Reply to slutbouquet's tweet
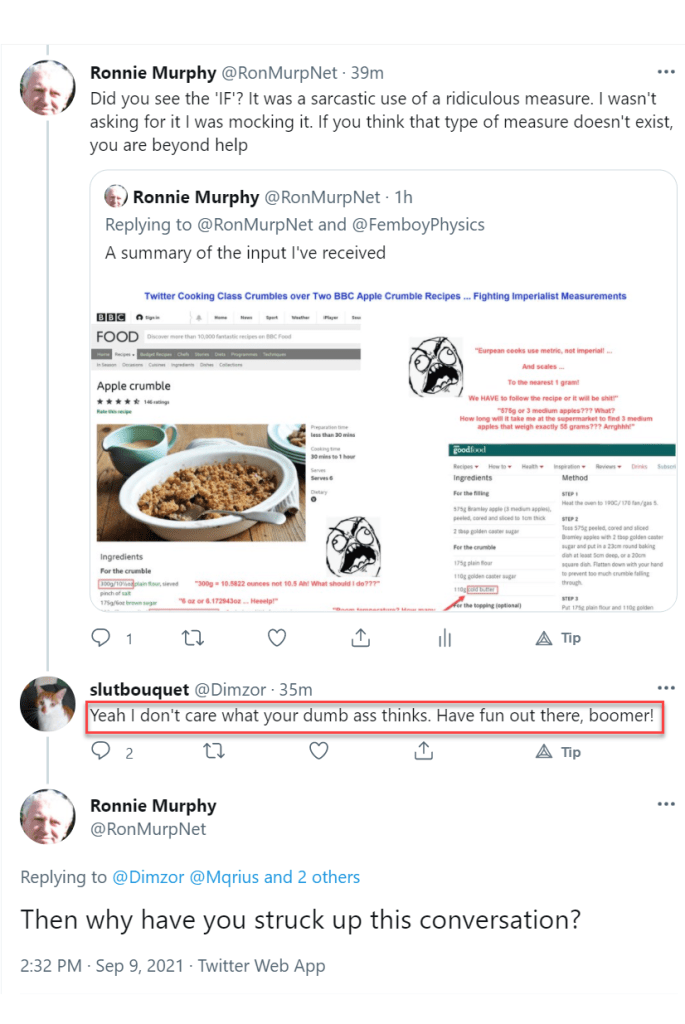Screen dimensions: 685x1024 101,751
